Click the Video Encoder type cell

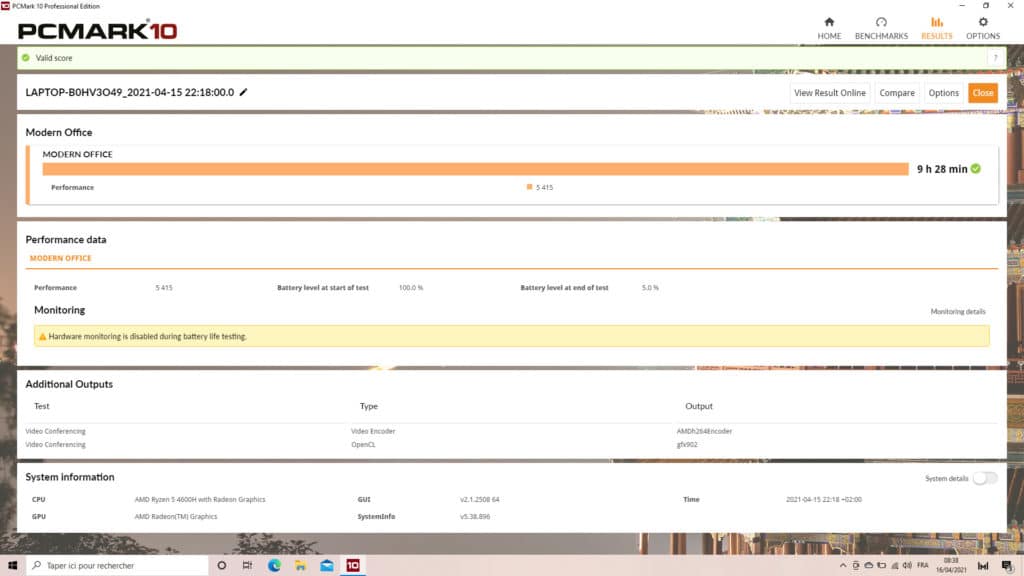pos(373,431)
